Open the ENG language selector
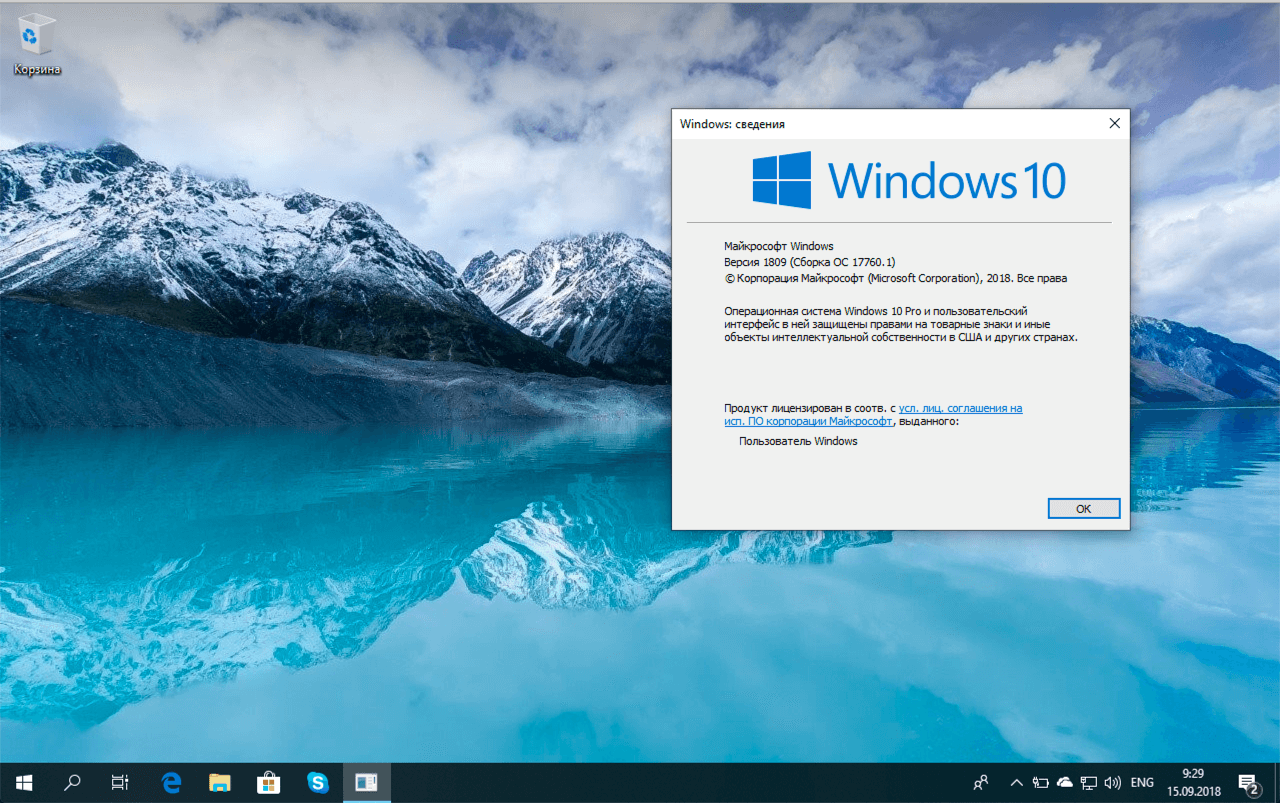The height and width of the screenshot is (803, 1280). tap(1140, 782)
